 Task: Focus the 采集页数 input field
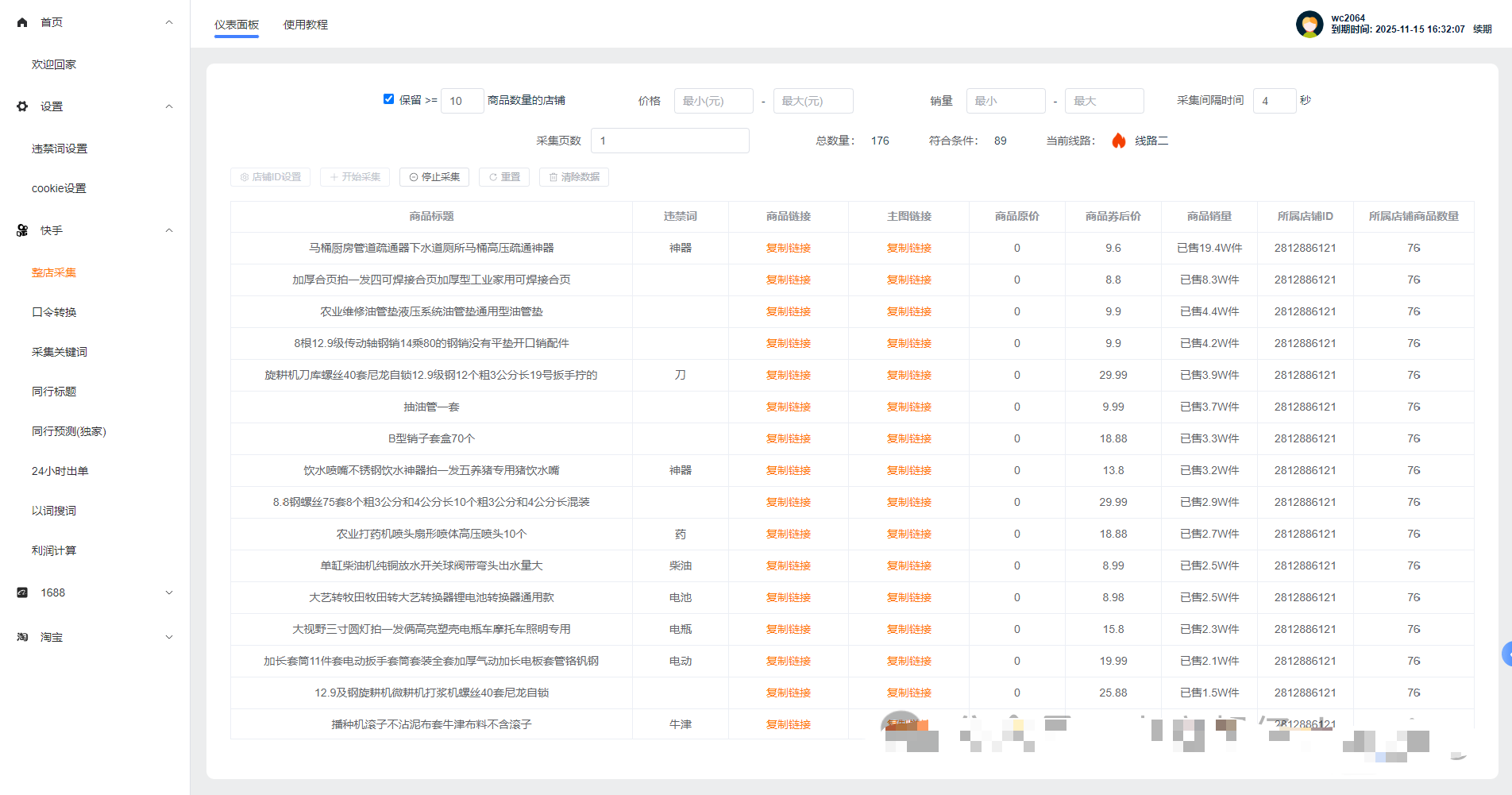(x=669, y=141)
